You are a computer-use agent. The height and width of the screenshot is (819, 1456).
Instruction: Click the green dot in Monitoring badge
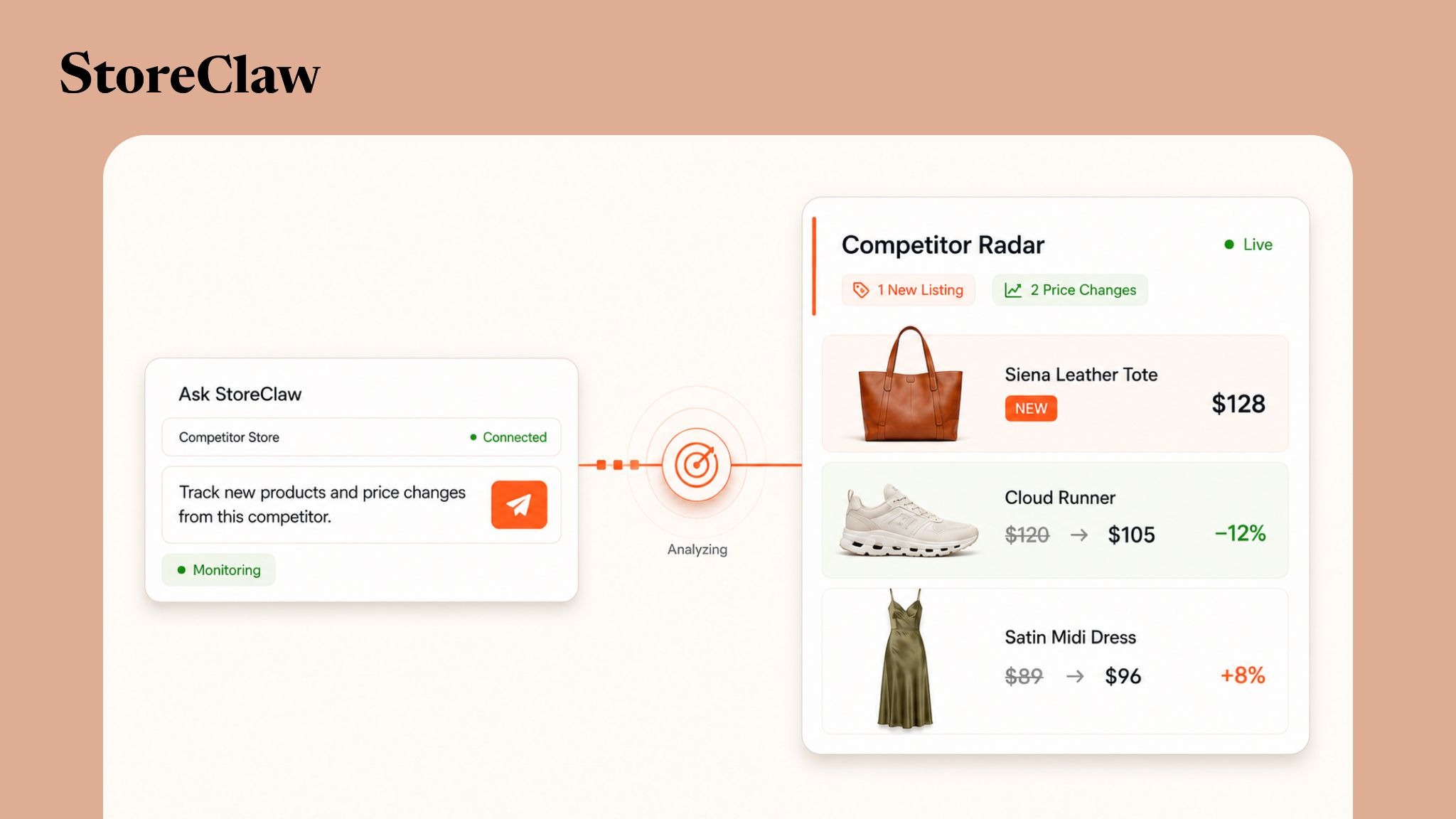coord(181,570)
